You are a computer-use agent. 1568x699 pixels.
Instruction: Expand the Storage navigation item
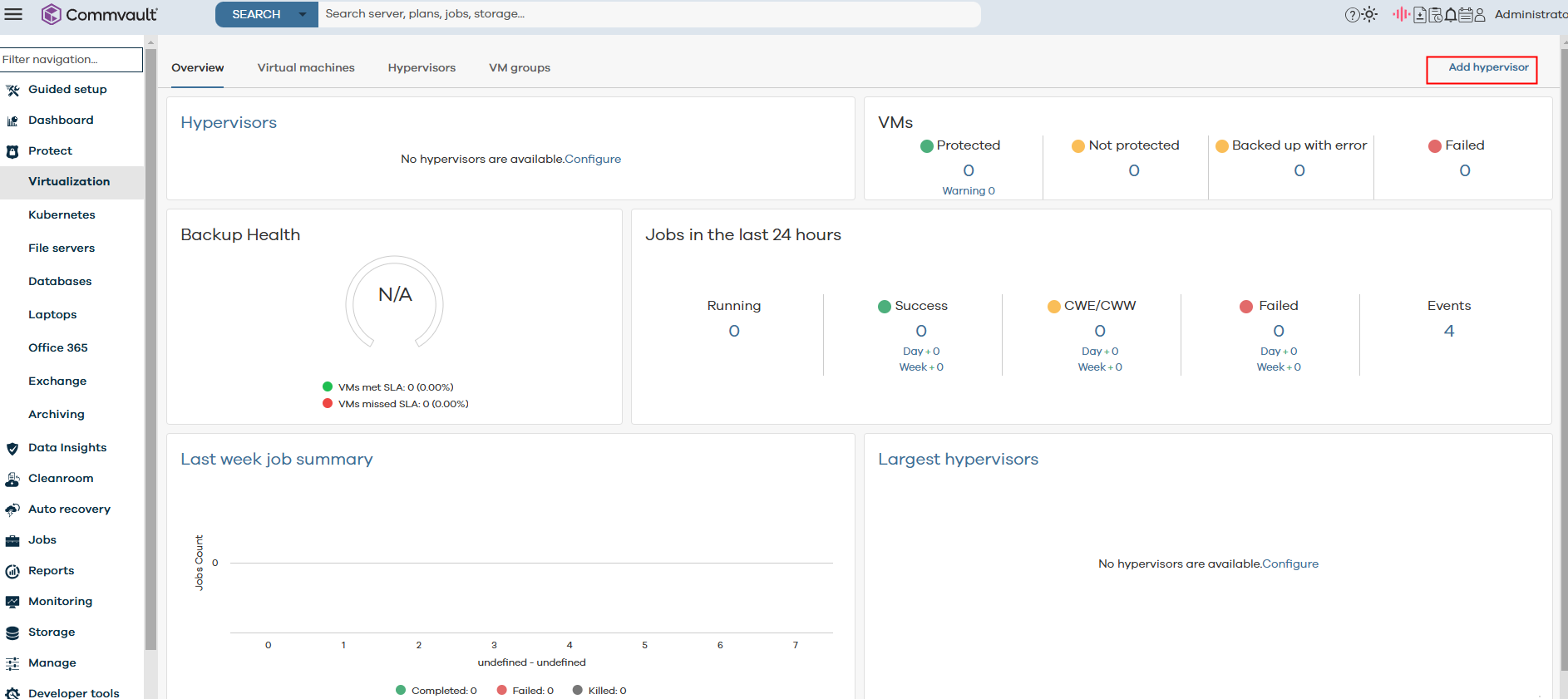coord(52,632)
